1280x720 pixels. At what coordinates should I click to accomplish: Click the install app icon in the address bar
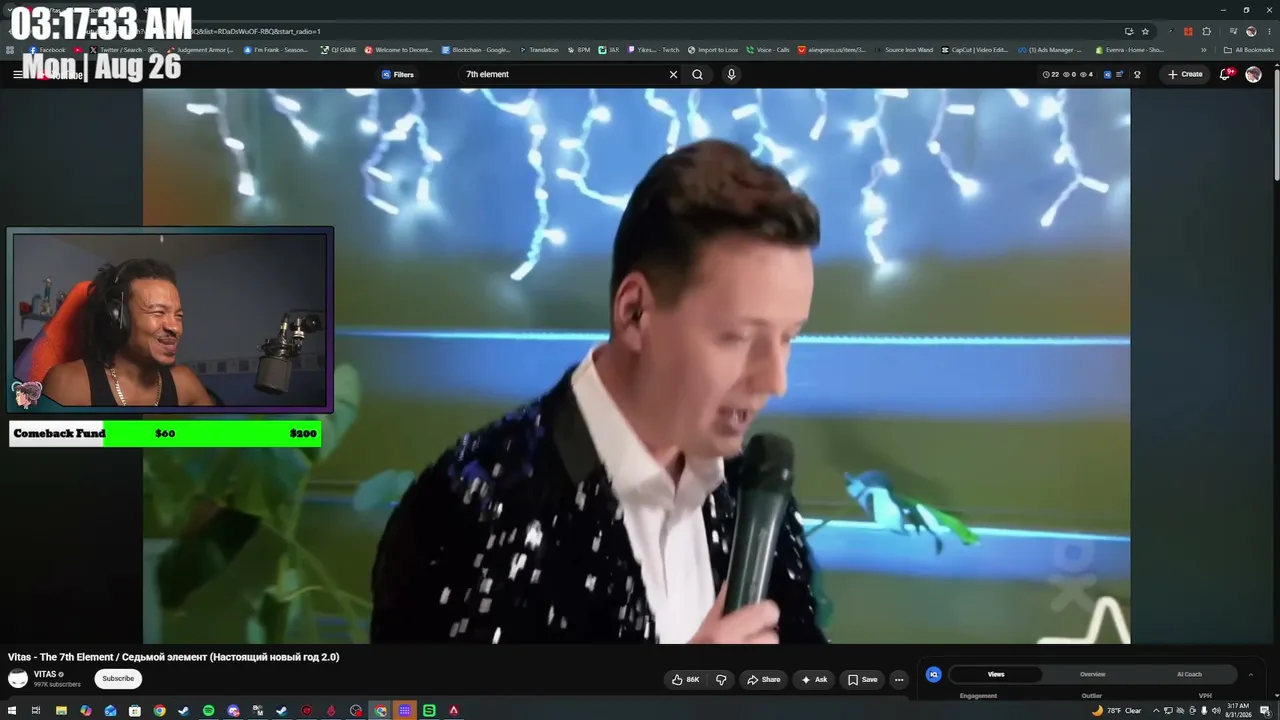pyautogui.click(x=1129, y=31)
